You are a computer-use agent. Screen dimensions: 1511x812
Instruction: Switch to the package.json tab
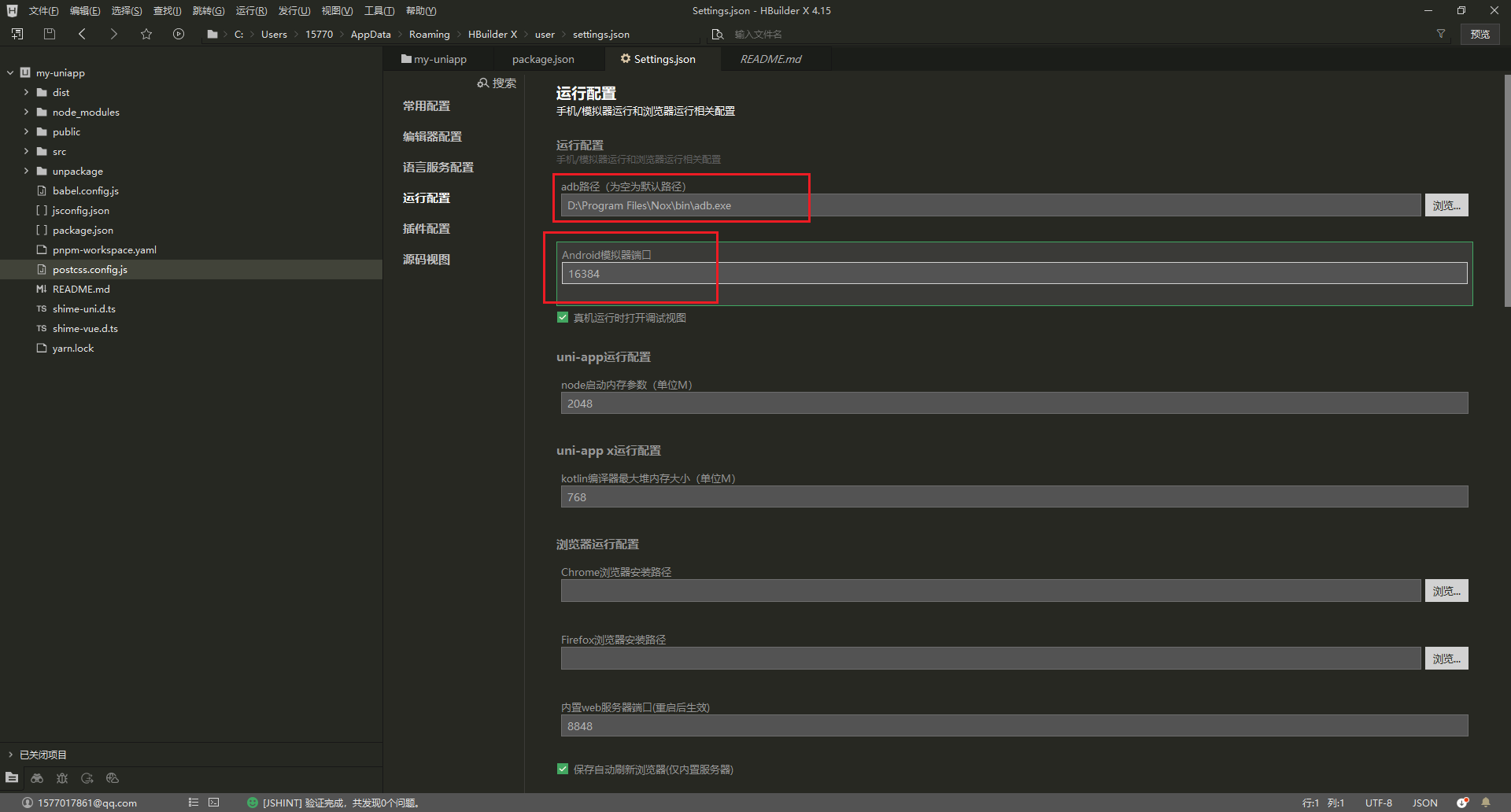[x=543, y=59]
